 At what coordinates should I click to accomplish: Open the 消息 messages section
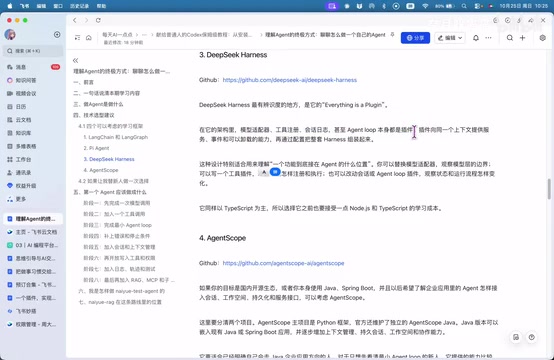[33, 67]
